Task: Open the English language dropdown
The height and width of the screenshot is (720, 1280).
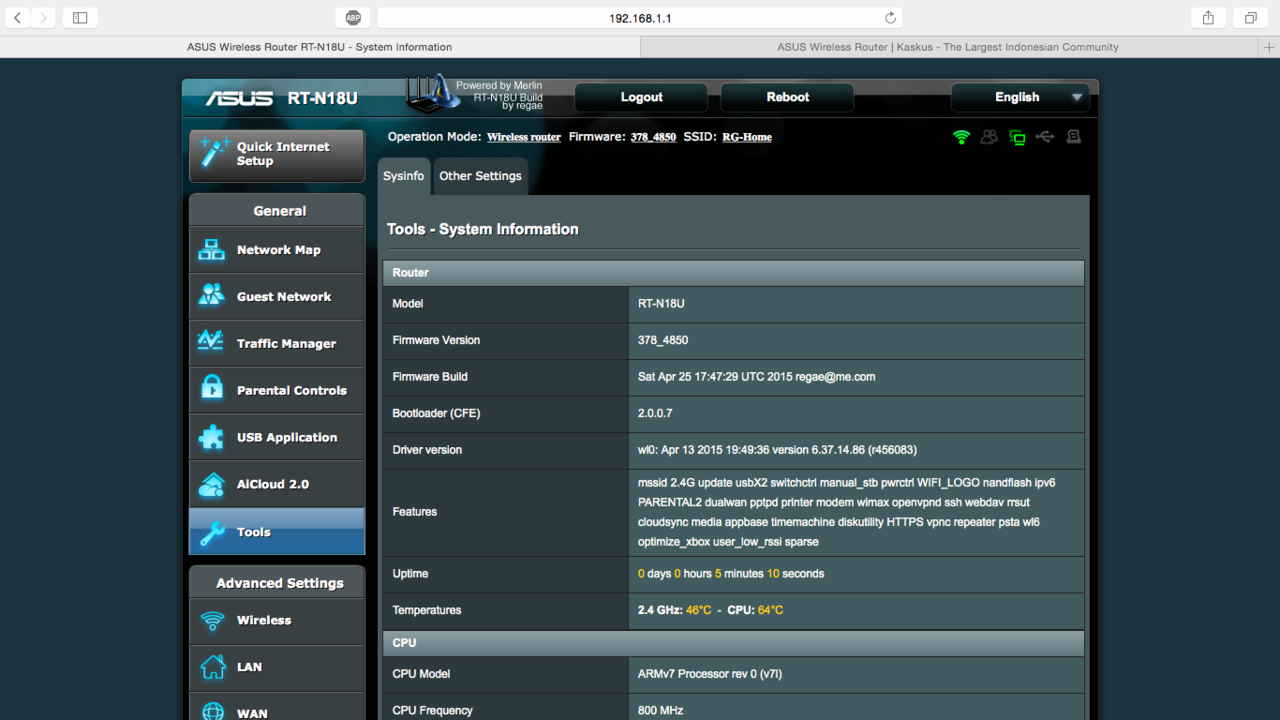Action: 1020,97
